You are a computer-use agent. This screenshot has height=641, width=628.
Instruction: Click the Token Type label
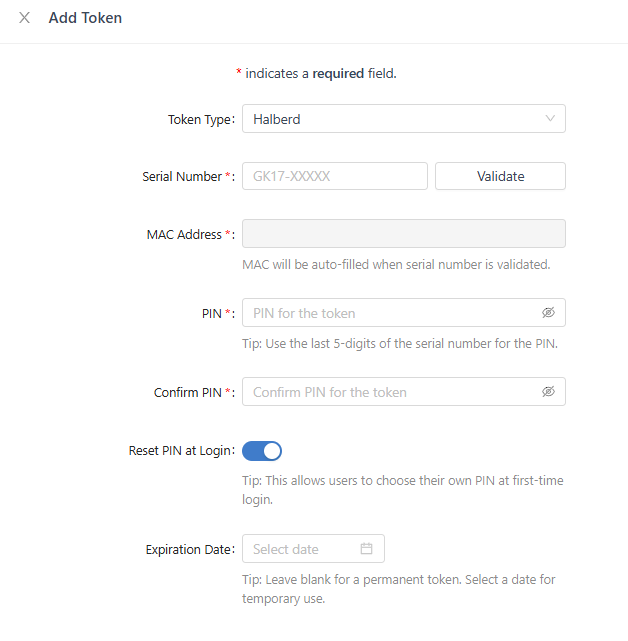(x=199, y=119)
